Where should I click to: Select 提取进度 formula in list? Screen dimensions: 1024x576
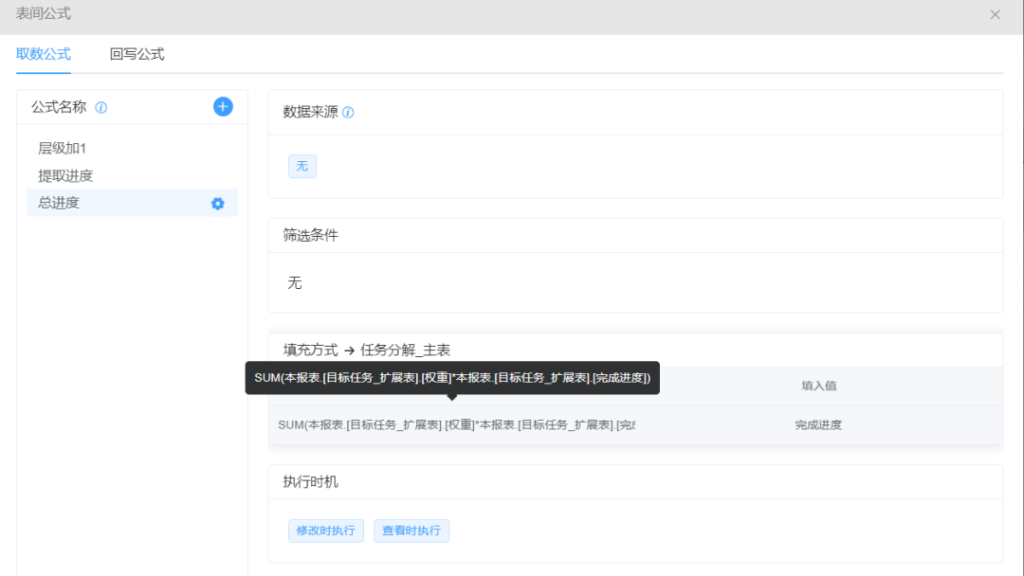click(x=132, y=176)
